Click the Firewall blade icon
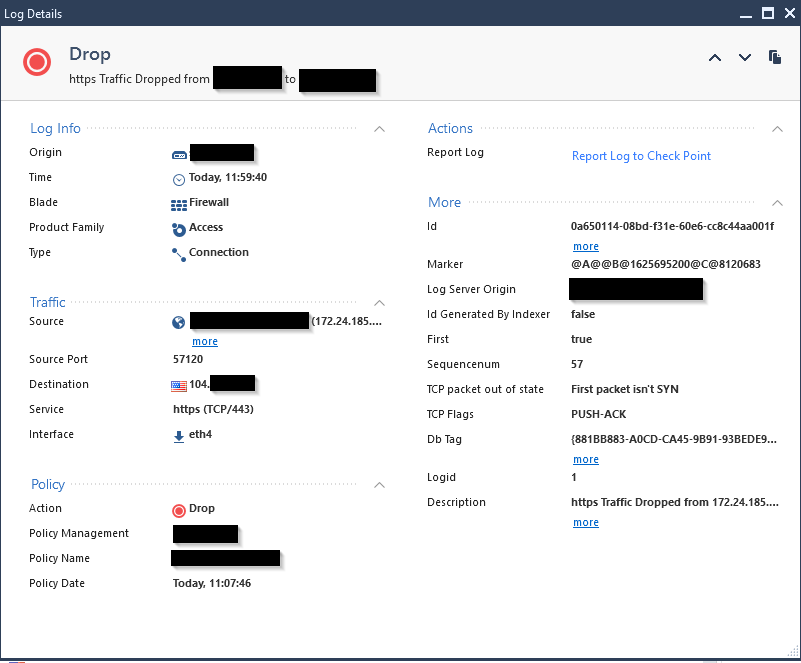Image resolution: width=801 pixels, height=663 pixels. point(179,204)
